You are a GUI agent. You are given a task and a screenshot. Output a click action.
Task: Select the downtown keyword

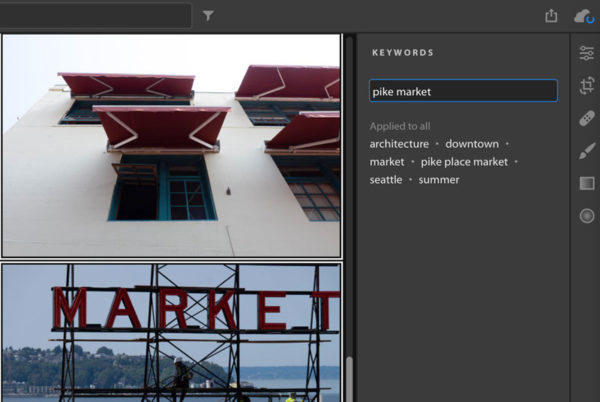(472, 144)
